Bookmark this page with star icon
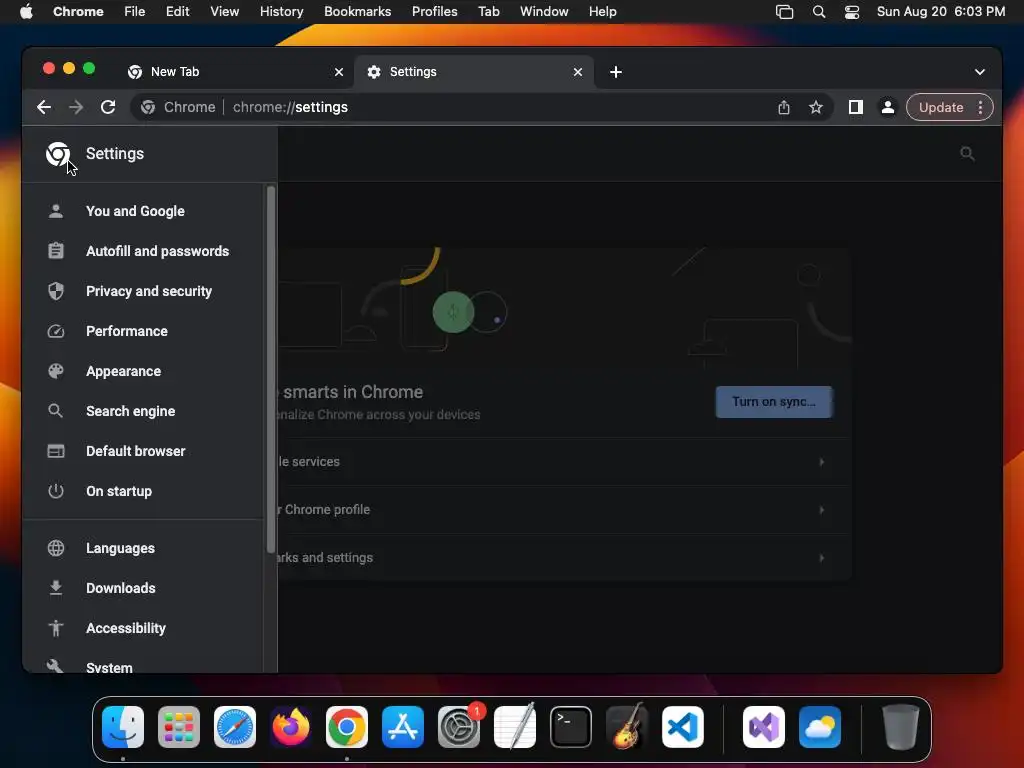The image size is (1024, 768). [x=816, y=107]
